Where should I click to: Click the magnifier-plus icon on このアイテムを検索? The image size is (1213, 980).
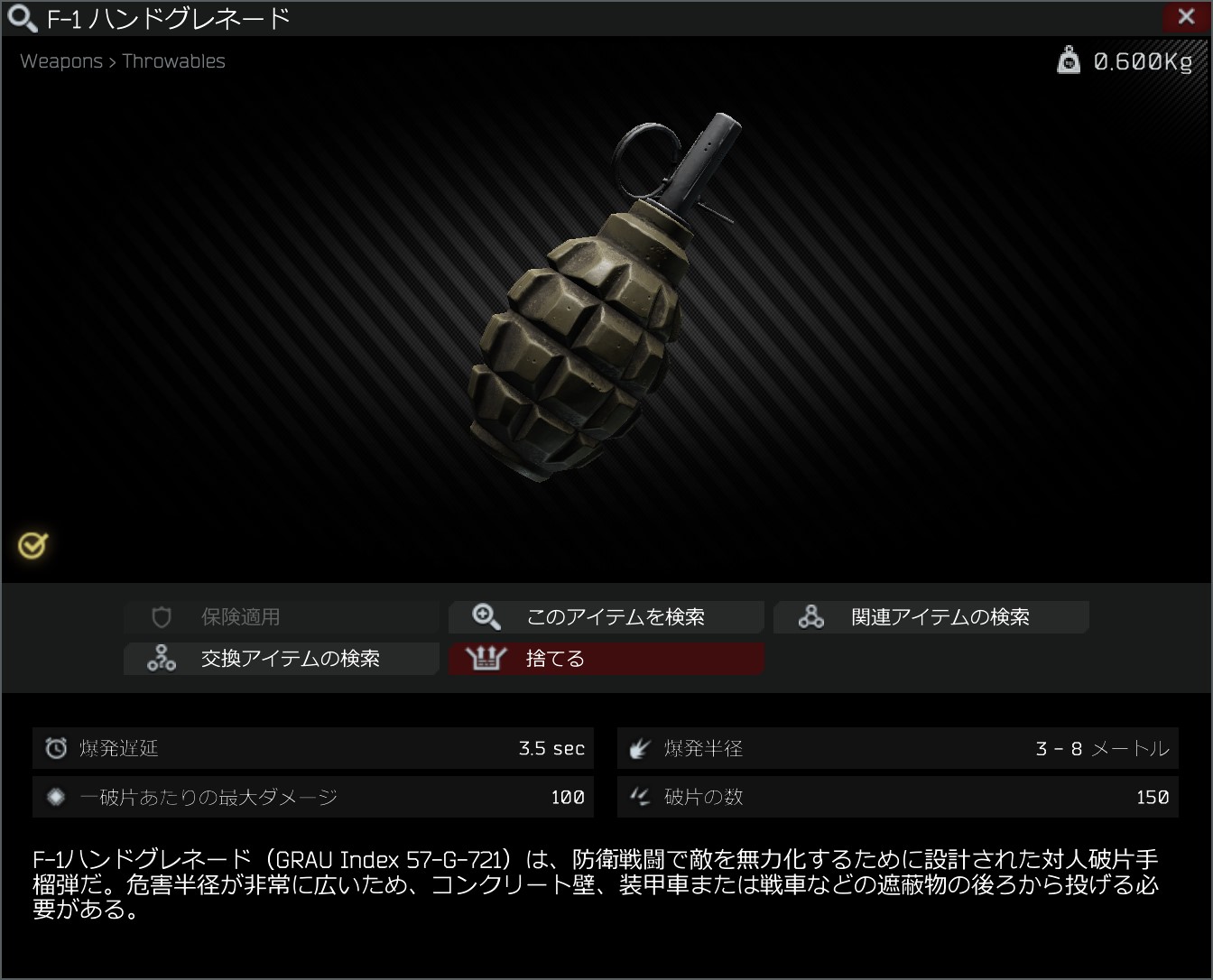(486, 617)
